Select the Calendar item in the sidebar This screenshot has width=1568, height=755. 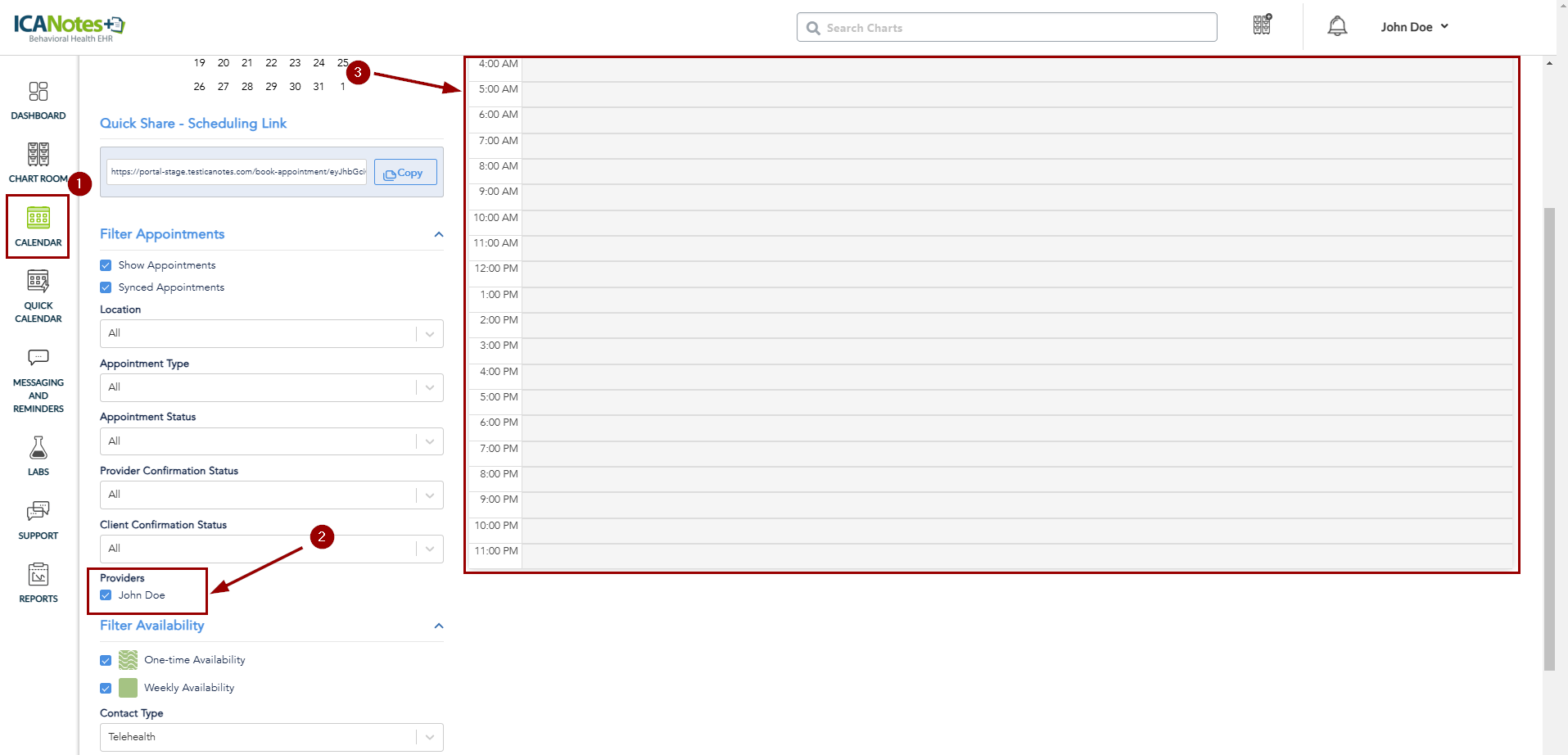pyautogui.click(x=38, y=226)
